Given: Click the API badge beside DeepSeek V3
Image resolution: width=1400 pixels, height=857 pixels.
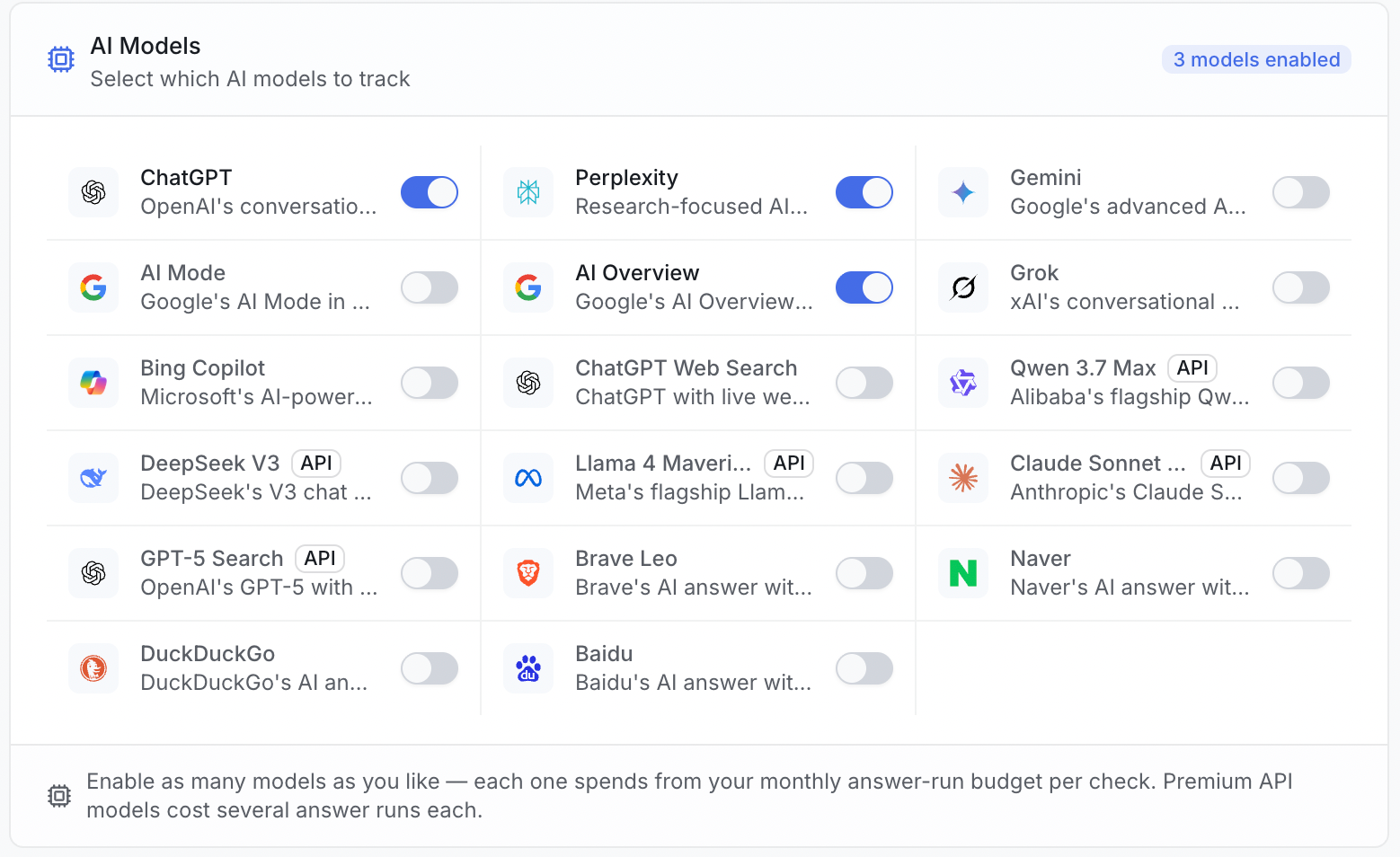Looking at the screenshot, I should (316, 464).
